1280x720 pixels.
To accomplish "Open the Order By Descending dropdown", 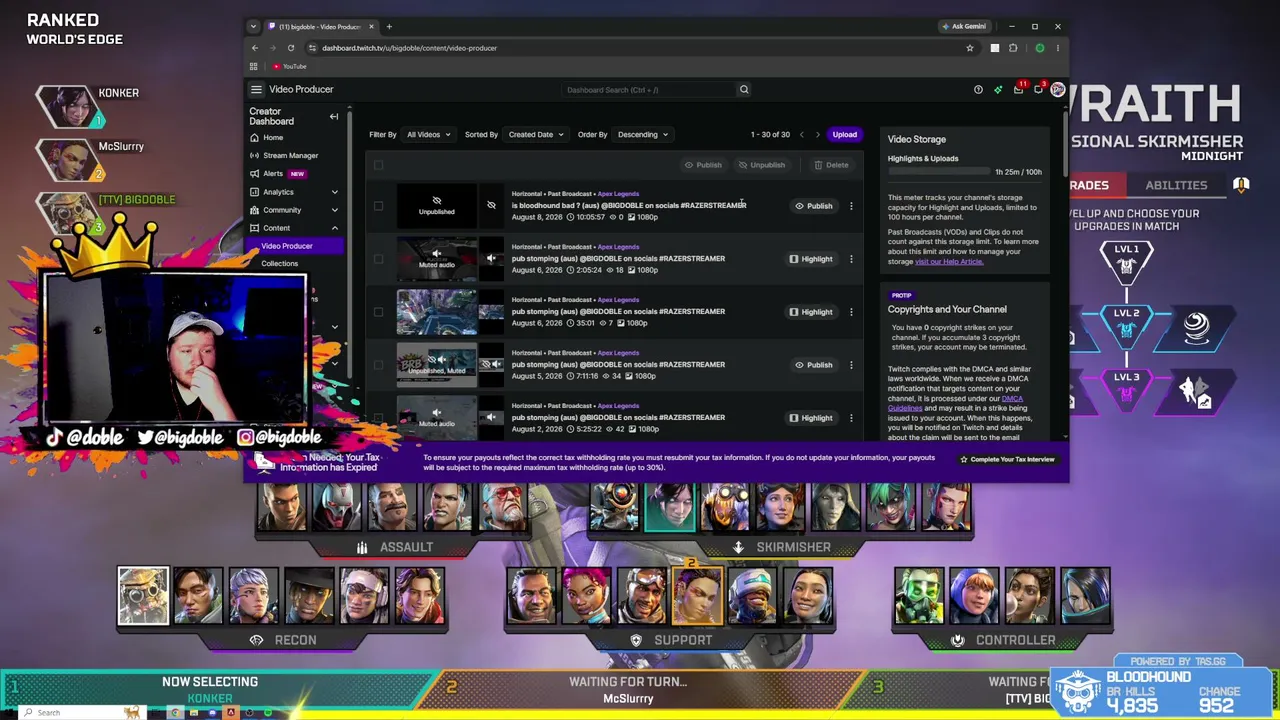I will 642,134.
